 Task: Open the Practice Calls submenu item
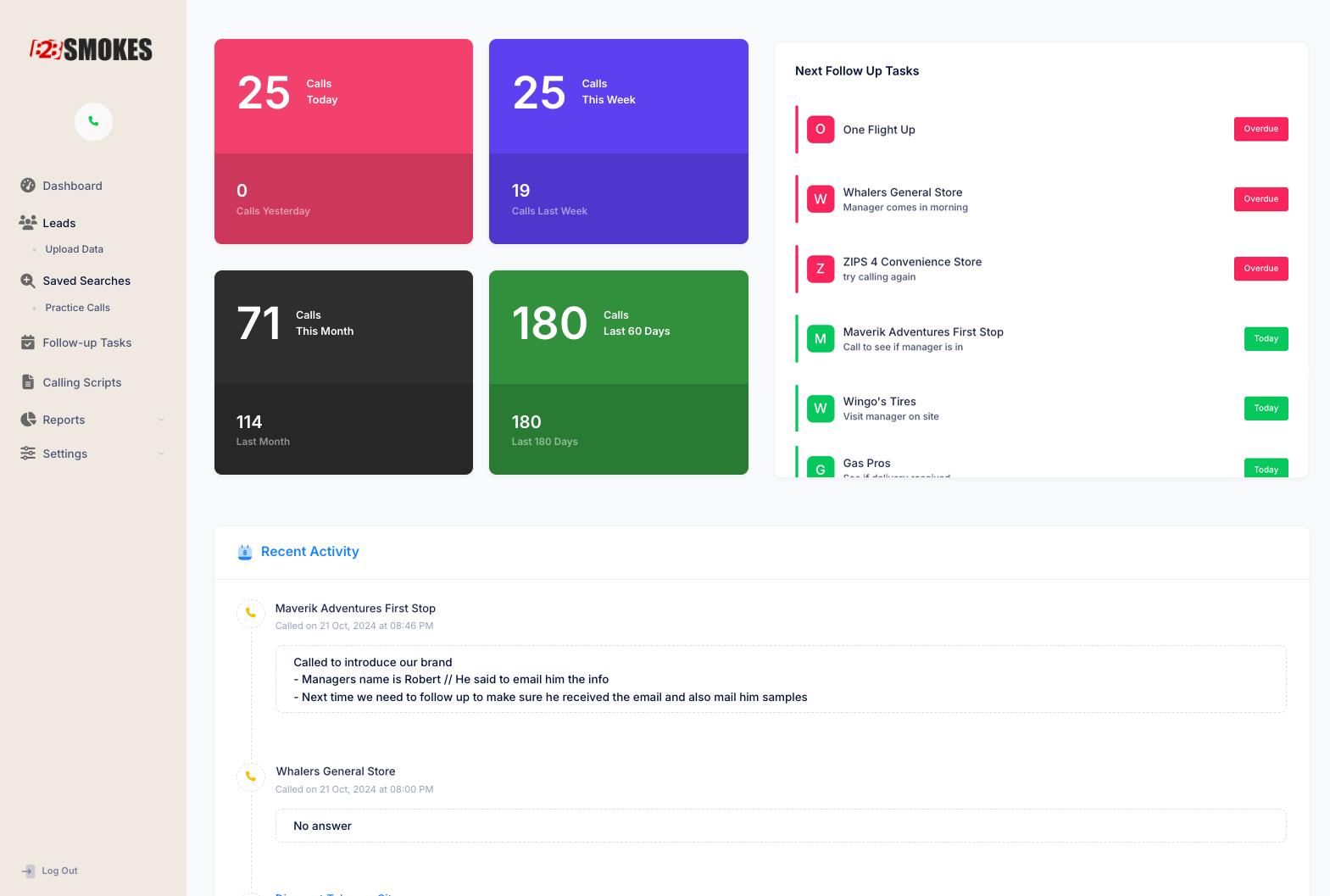[x=78, y=308]
